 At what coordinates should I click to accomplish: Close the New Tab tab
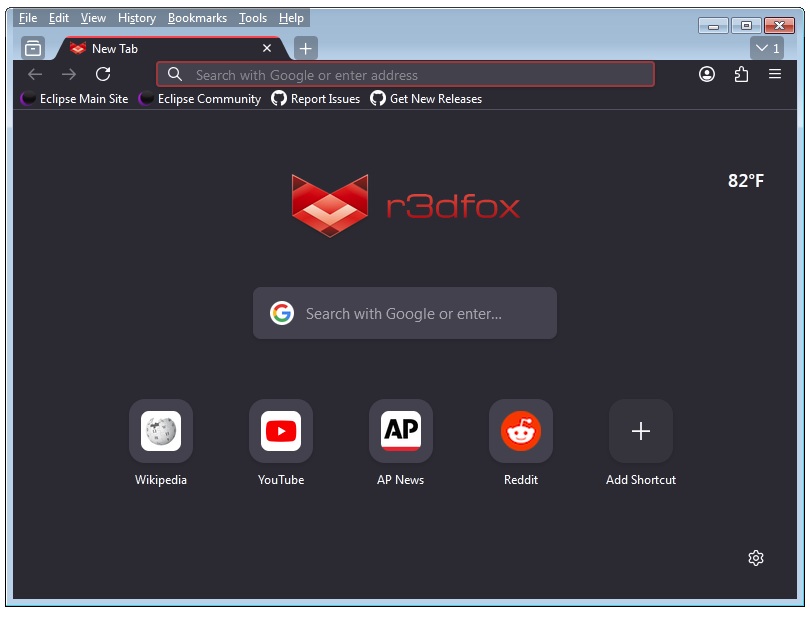[x=267, y=48]
